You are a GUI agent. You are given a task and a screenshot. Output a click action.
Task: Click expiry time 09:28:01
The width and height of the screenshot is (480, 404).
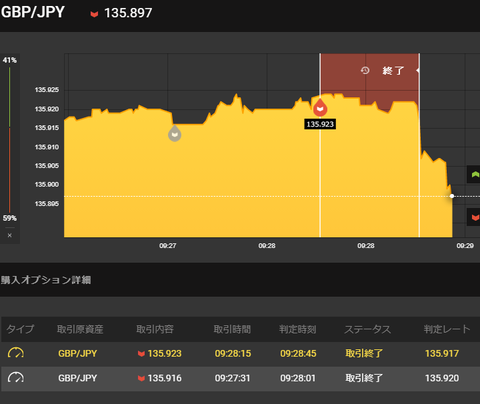tap(298, 378)
